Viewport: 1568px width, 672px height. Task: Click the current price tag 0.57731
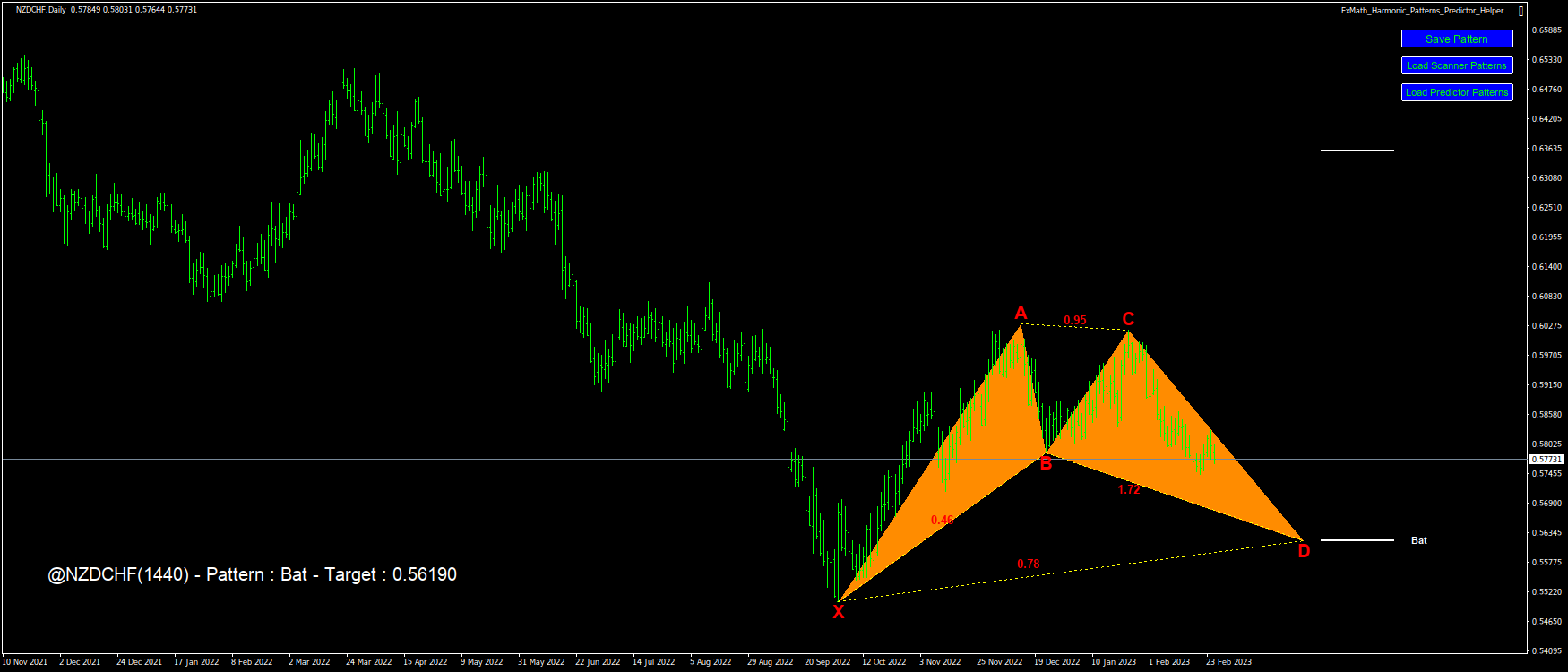(x=1546, y=459)
